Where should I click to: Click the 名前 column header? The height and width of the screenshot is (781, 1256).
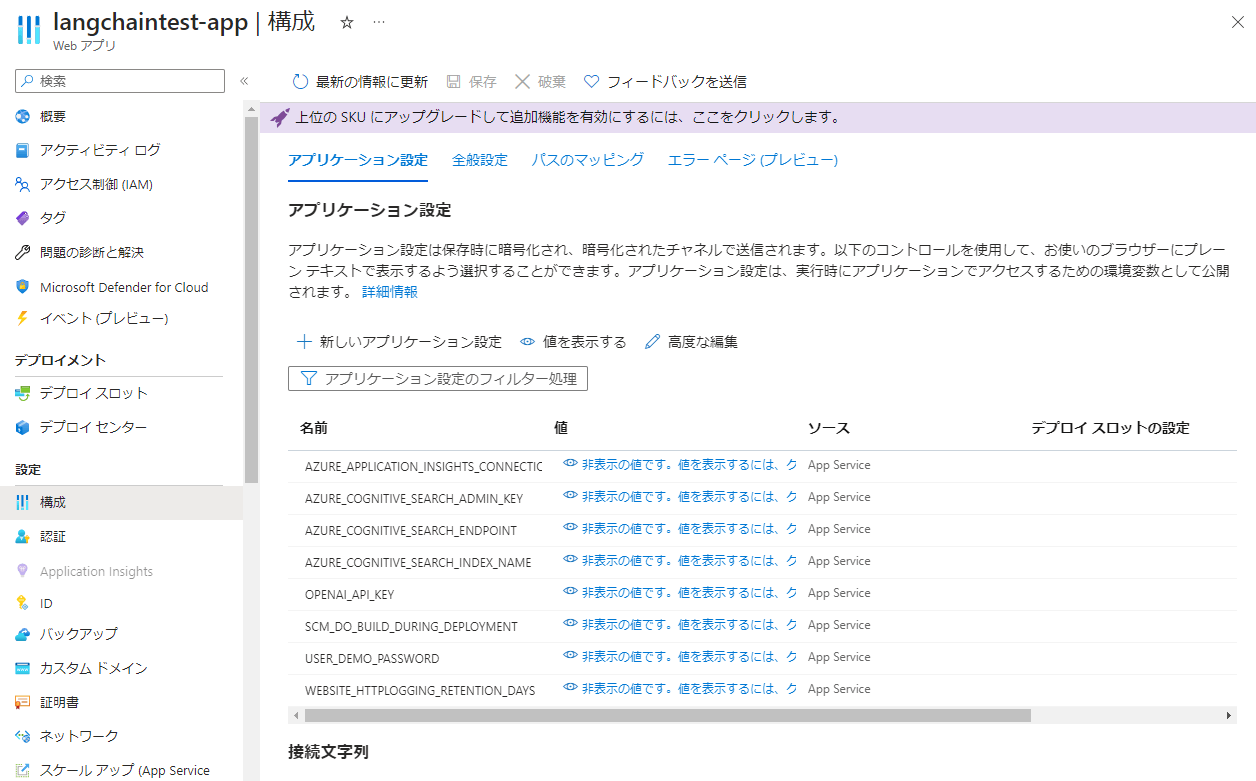tap(313, 428)
